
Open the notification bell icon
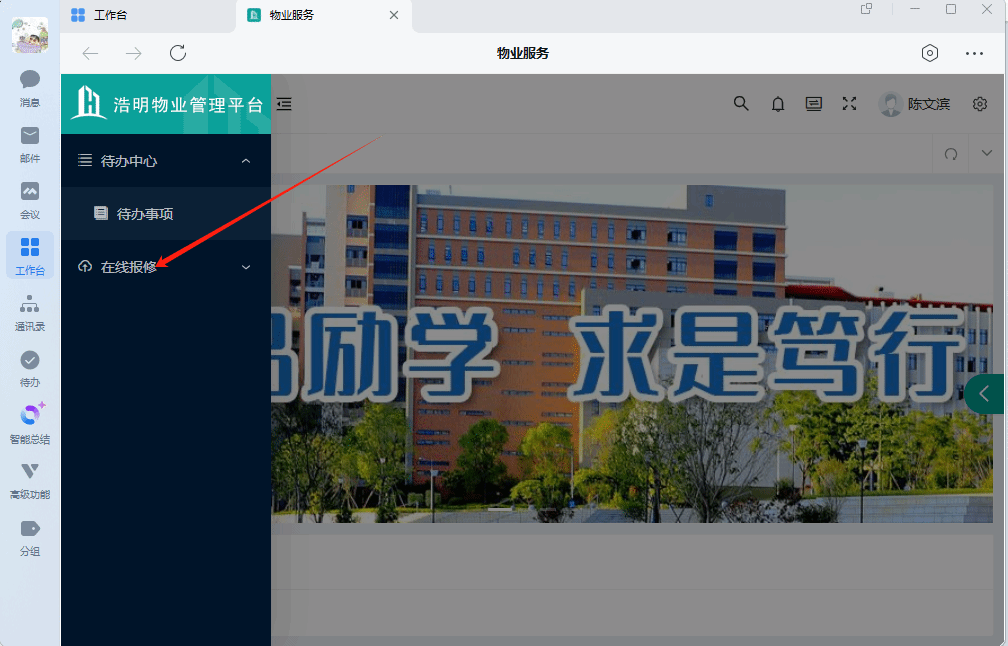[x=778, y=104]
